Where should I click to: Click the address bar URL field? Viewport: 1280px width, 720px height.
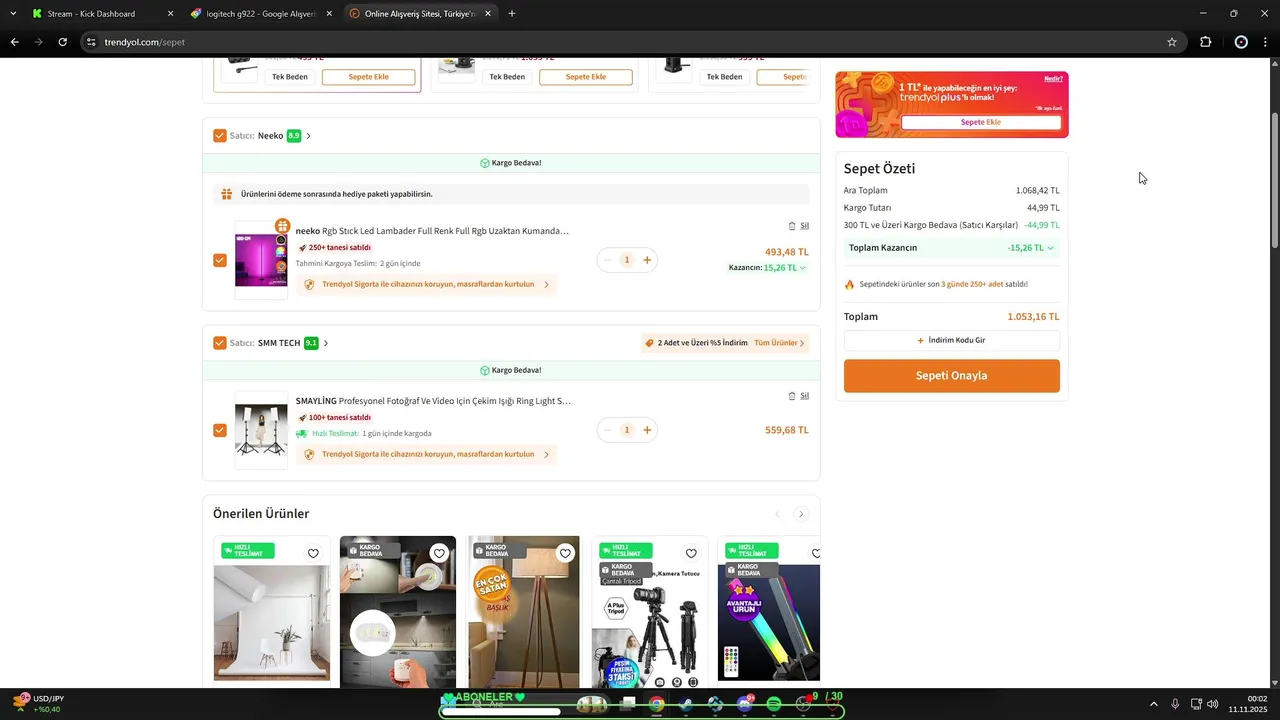click(630, 42)
